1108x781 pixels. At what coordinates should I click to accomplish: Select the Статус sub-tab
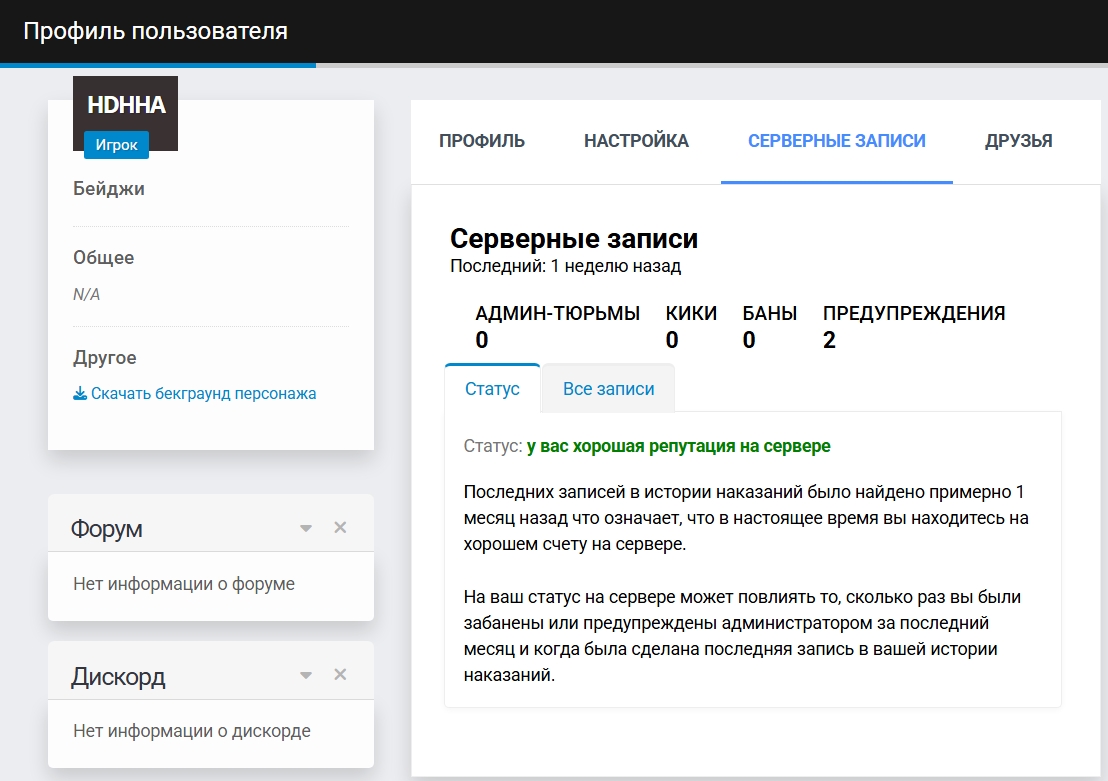(x=492, y=389)
